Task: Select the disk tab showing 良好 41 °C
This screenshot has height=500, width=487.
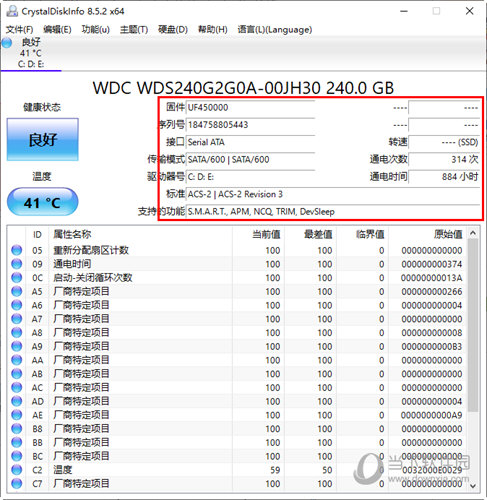Action: pos(31,53)
